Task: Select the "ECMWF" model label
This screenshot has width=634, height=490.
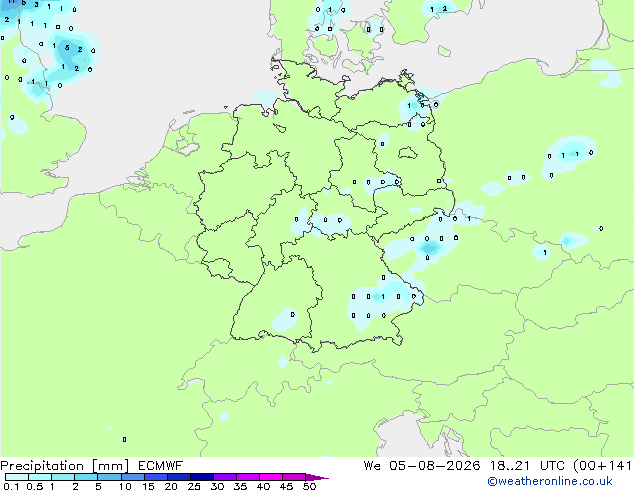Action: (161, 466)
